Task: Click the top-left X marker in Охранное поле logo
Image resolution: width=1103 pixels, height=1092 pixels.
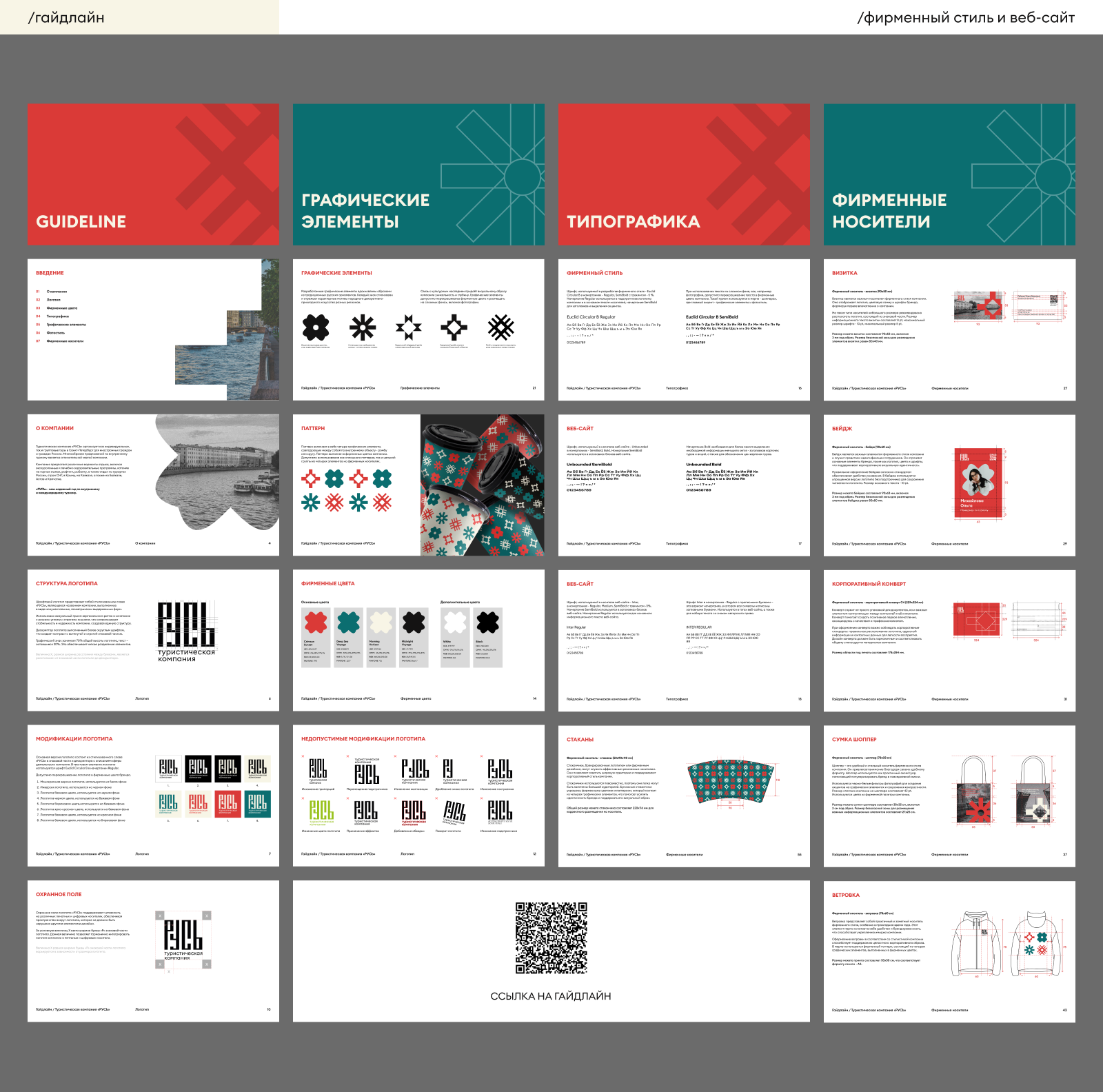Action: tap(160, 916)
